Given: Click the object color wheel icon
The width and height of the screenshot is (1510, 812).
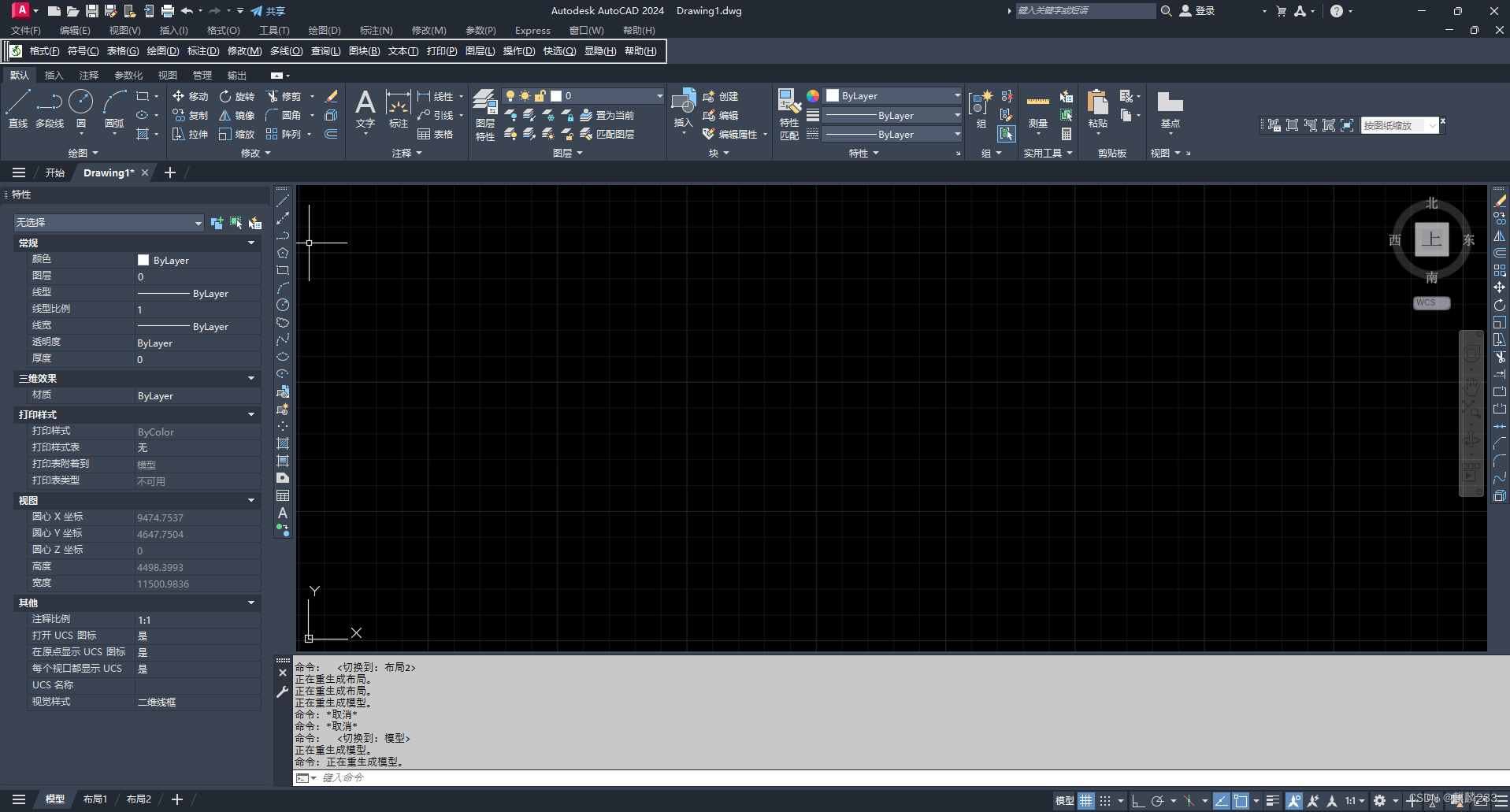Looking at the screenshot, I should pos(813,96).
